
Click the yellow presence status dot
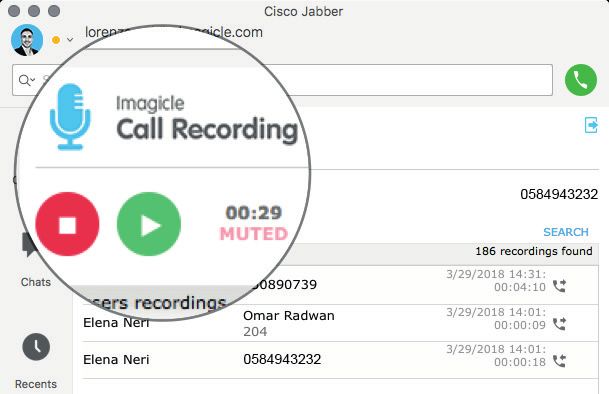point(56,40)
